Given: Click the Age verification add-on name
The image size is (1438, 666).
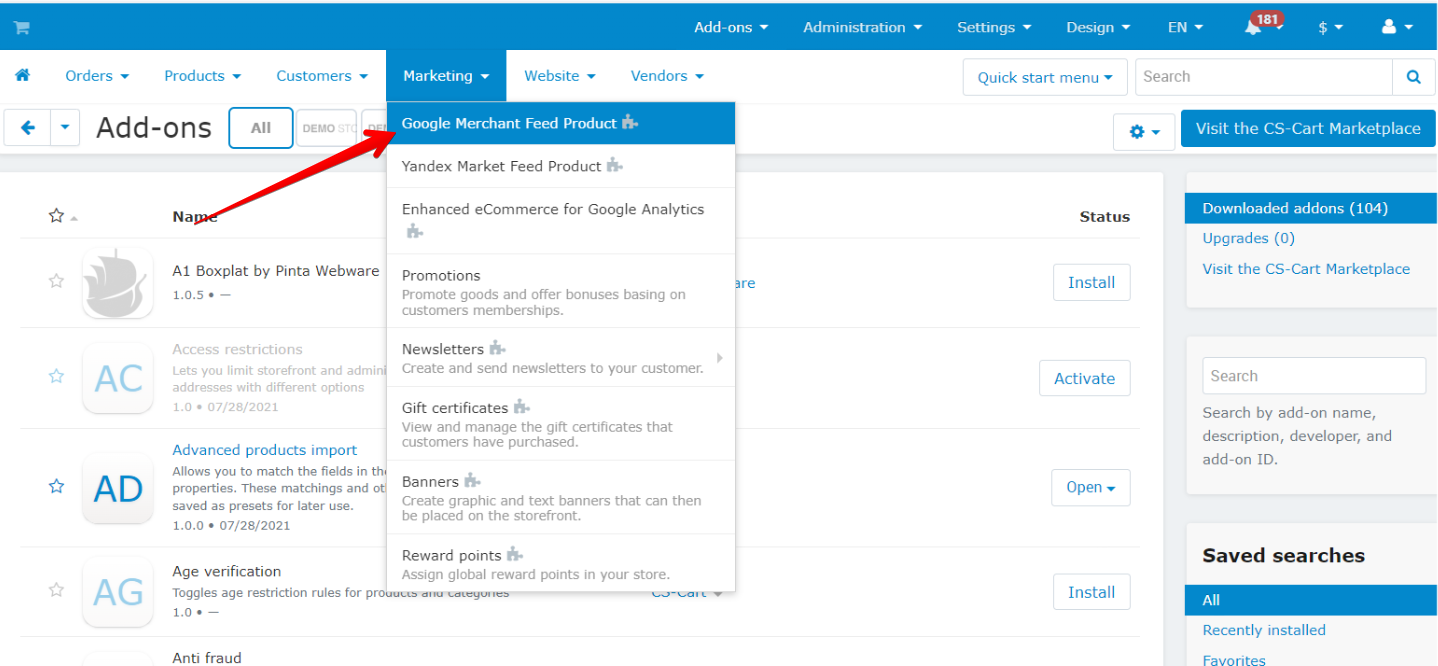Looking at the screenshot, I should (226, 571).
